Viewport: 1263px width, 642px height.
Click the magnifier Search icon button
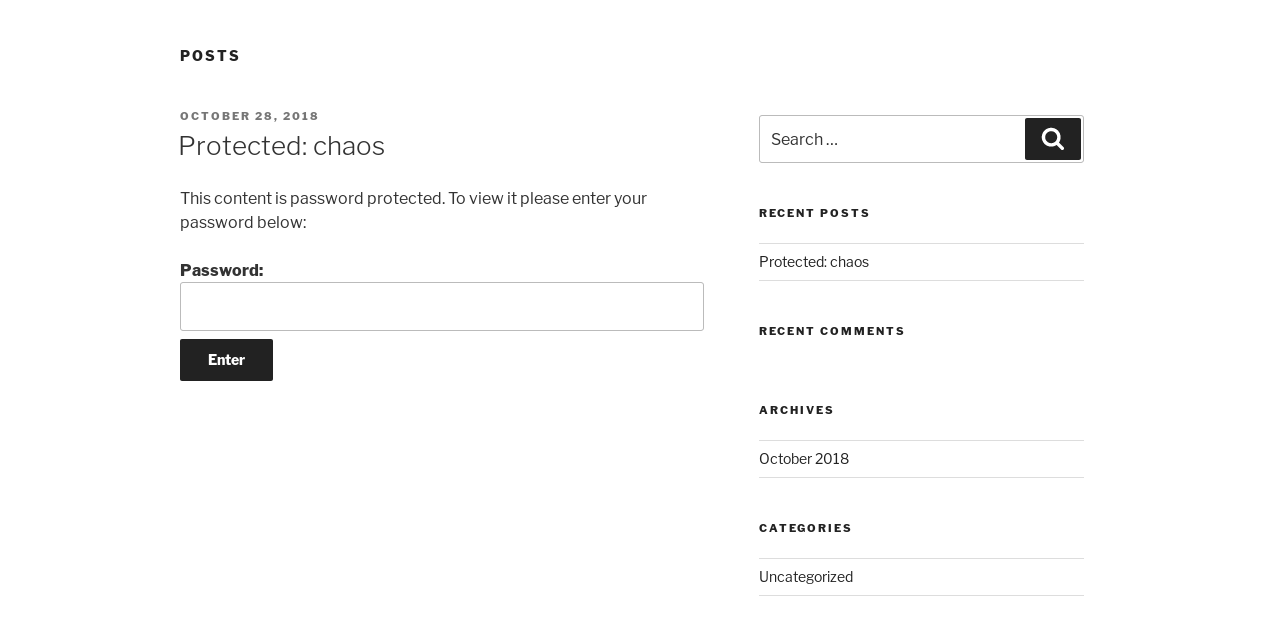1052,139
